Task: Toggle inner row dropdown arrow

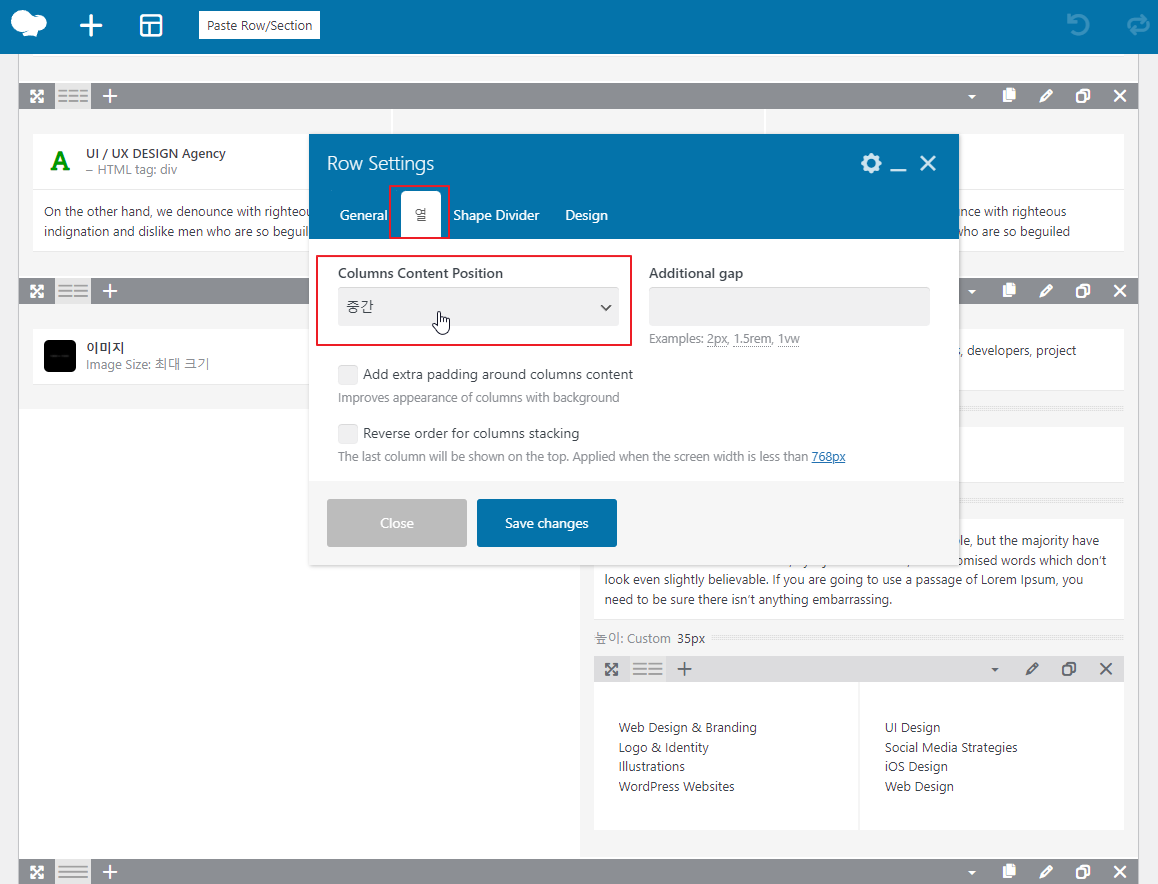Action: 995,670
